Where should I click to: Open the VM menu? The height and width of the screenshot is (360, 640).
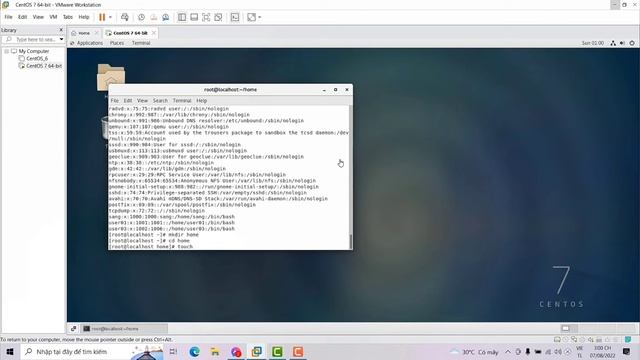[x=53, y=17]
